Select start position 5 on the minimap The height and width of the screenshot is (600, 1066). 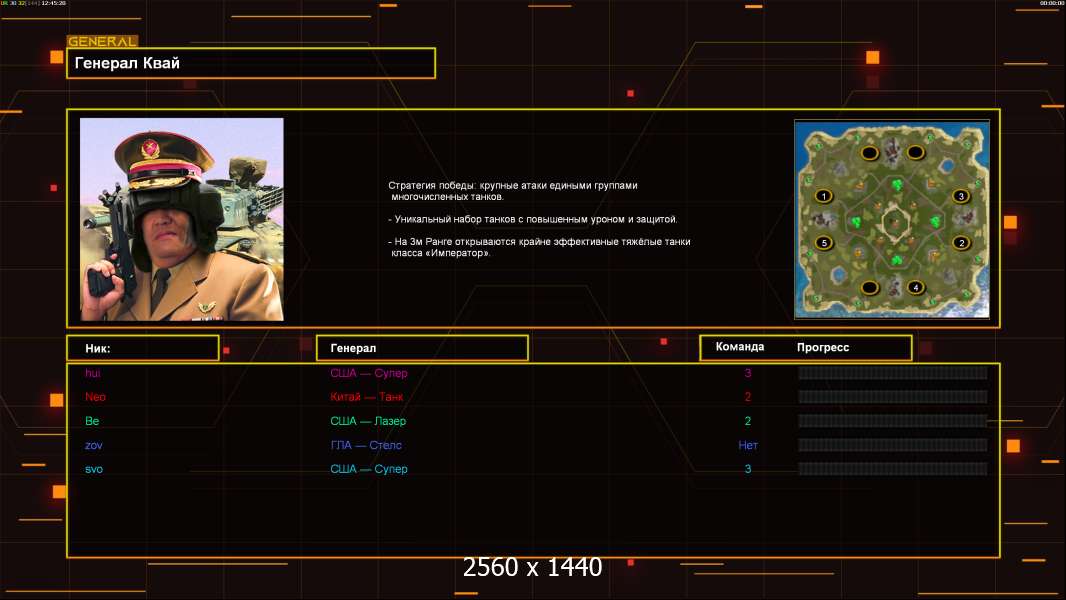[824, 242]
